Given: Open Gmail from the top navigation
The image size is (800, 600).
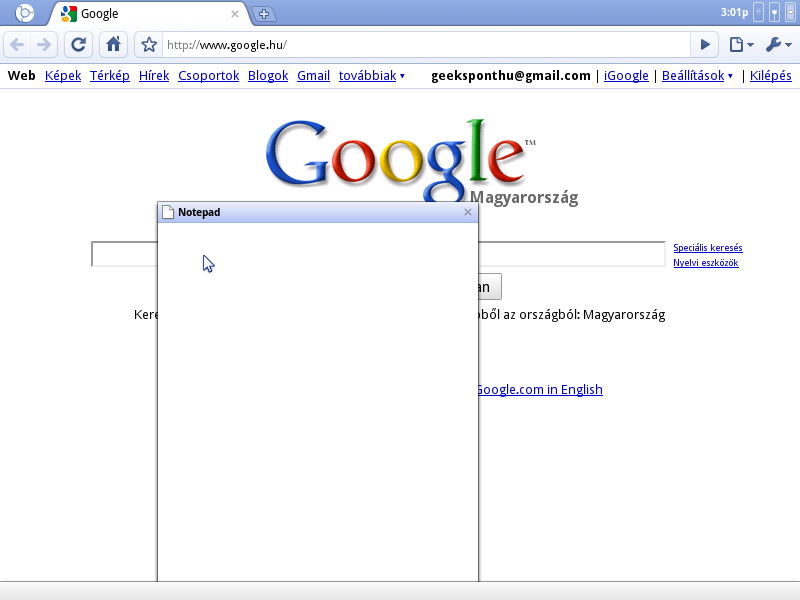Looking at the screenshot, I should coord(313,76).
